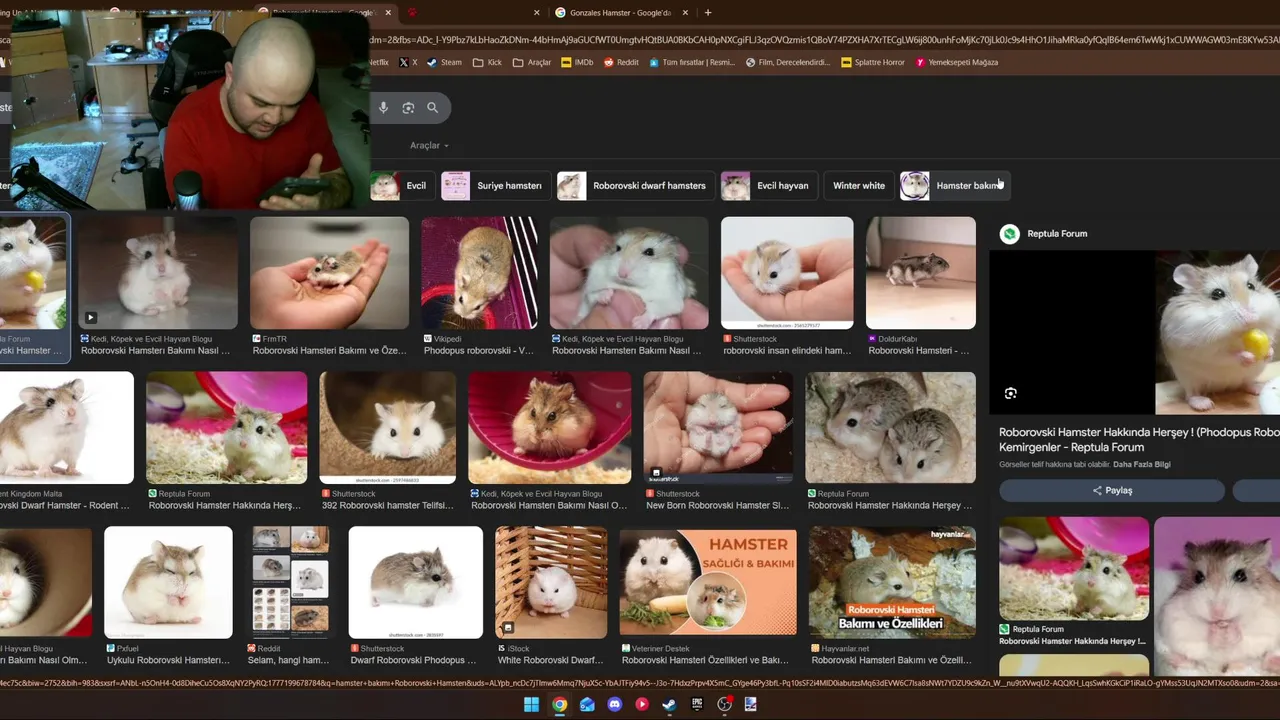Image resolution: width=1280 pixels, height=720 pixels.
Task: Open Roborovski Hamster Hakkında Herşey title link
Action: [1139, 440]
